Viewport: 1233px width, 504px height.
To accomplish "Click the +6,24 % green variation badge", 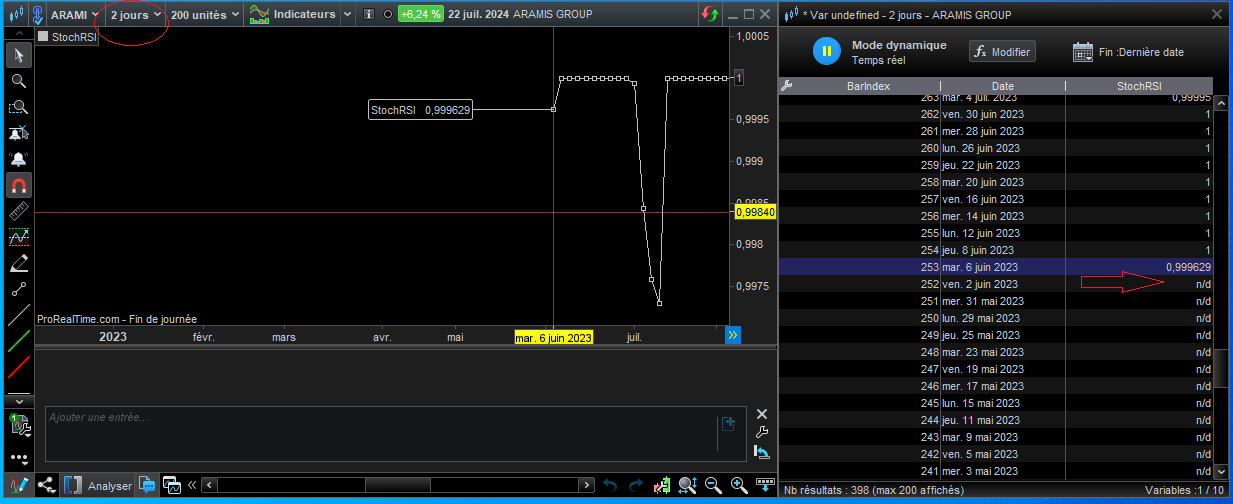I will pos(420,15).
